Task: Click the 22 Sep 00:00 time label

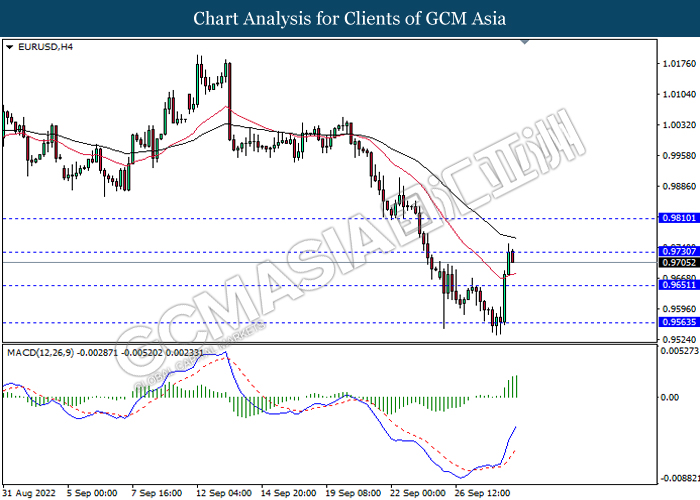Action: [418, 493]
